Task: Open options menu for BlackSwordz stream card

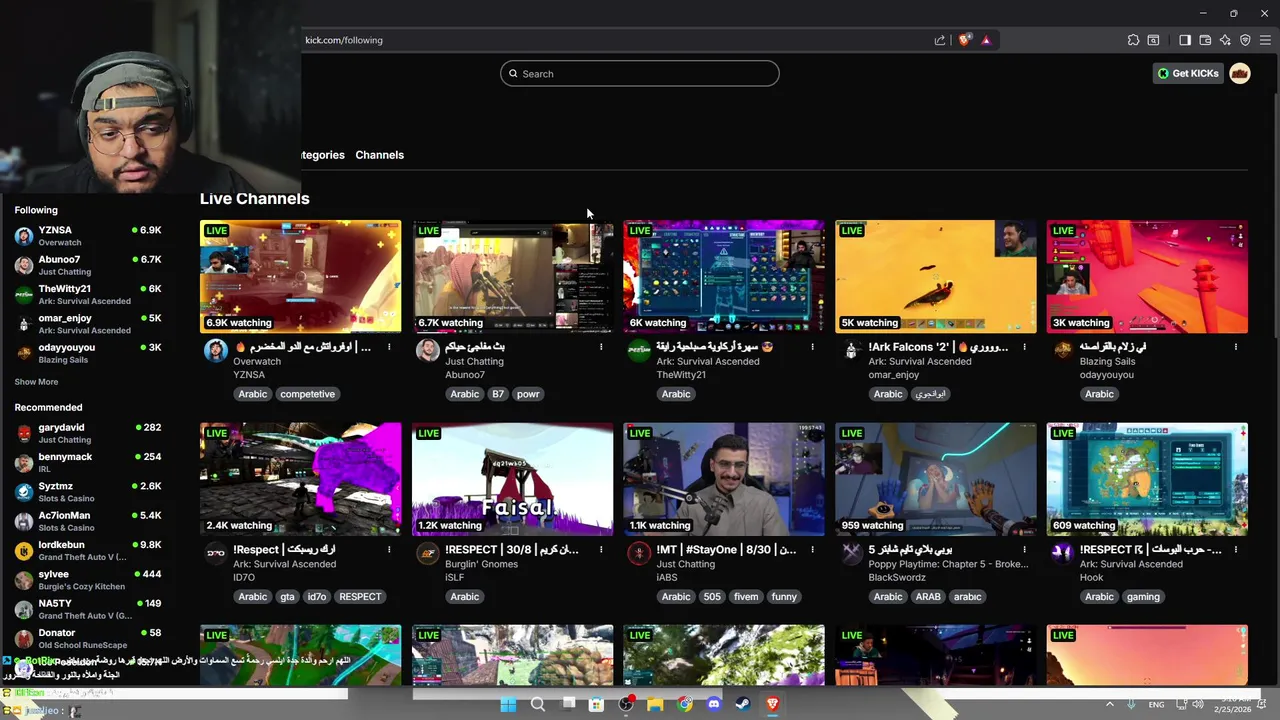Action: point(1024,549)
